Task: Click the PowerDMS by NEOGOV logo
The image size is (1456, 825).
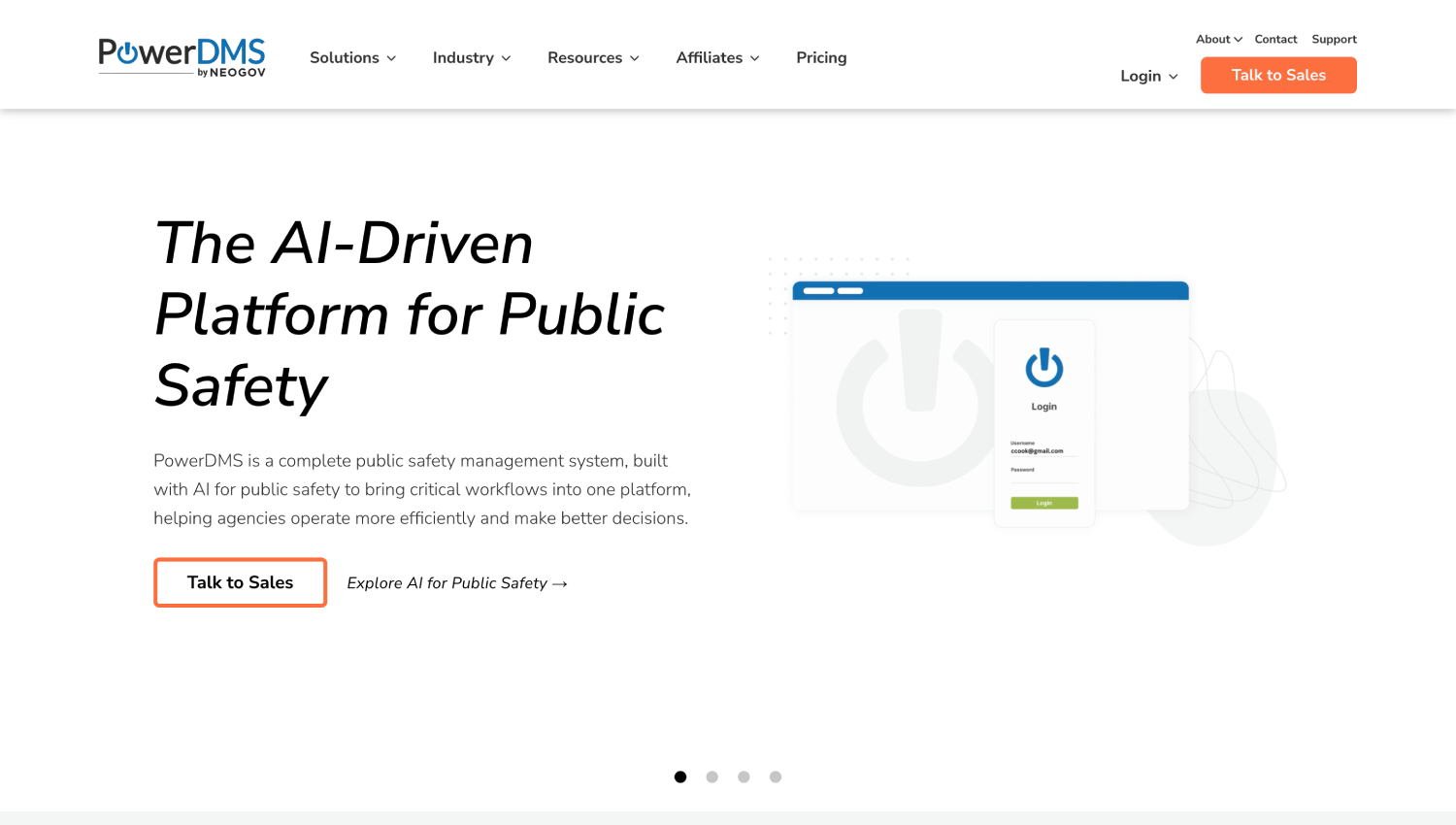Action: click(182, 57)
